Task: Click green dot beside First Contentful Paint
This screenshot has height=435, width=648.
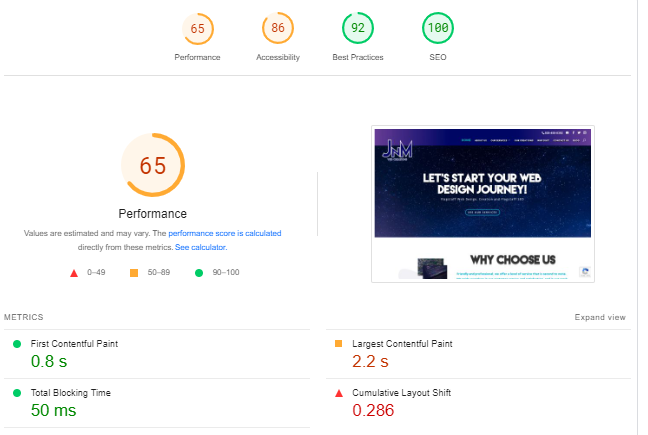Action: [17, 344]
